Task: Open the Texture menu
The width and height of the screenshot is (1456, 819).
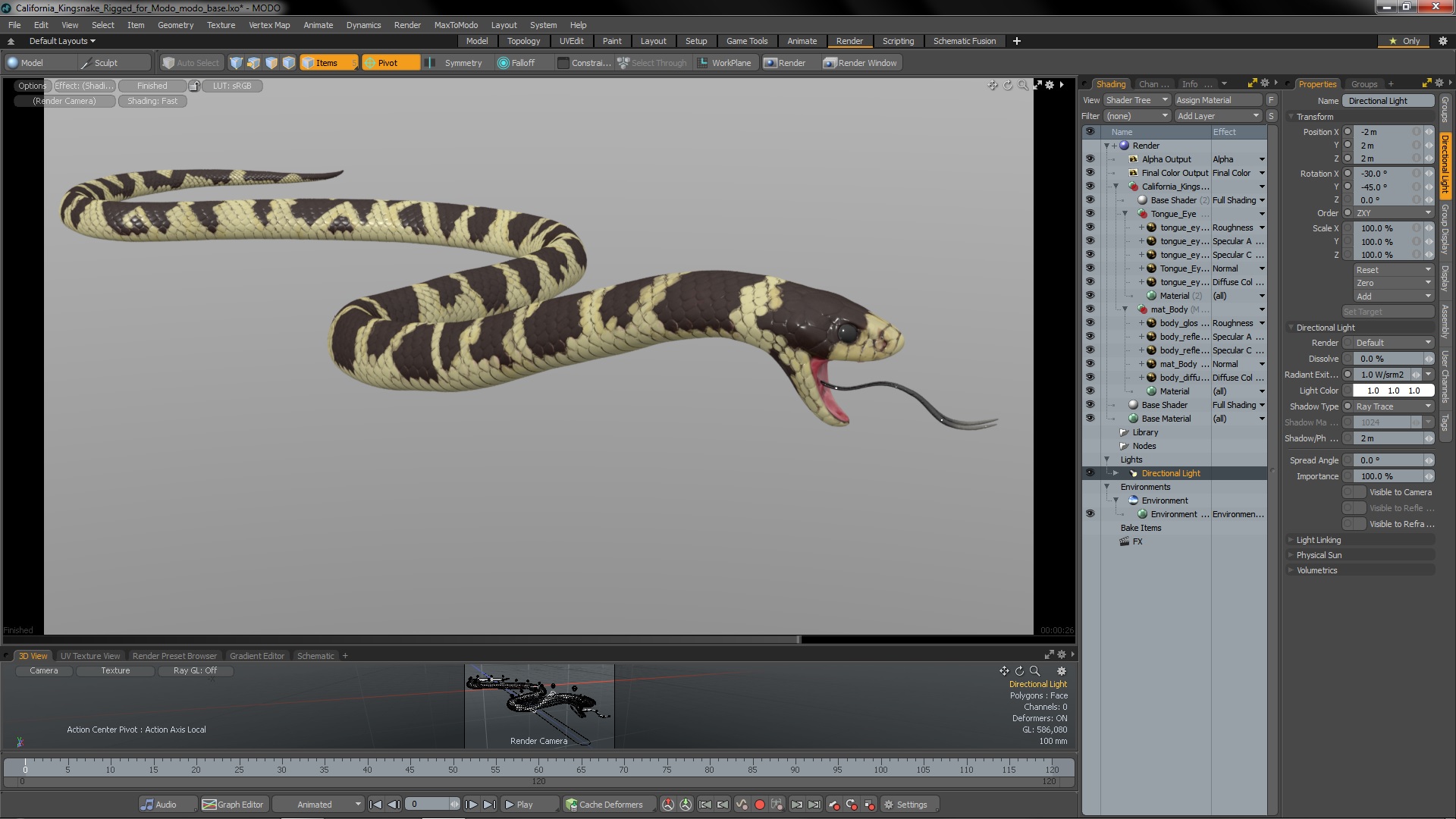Action: pos(221,25)
